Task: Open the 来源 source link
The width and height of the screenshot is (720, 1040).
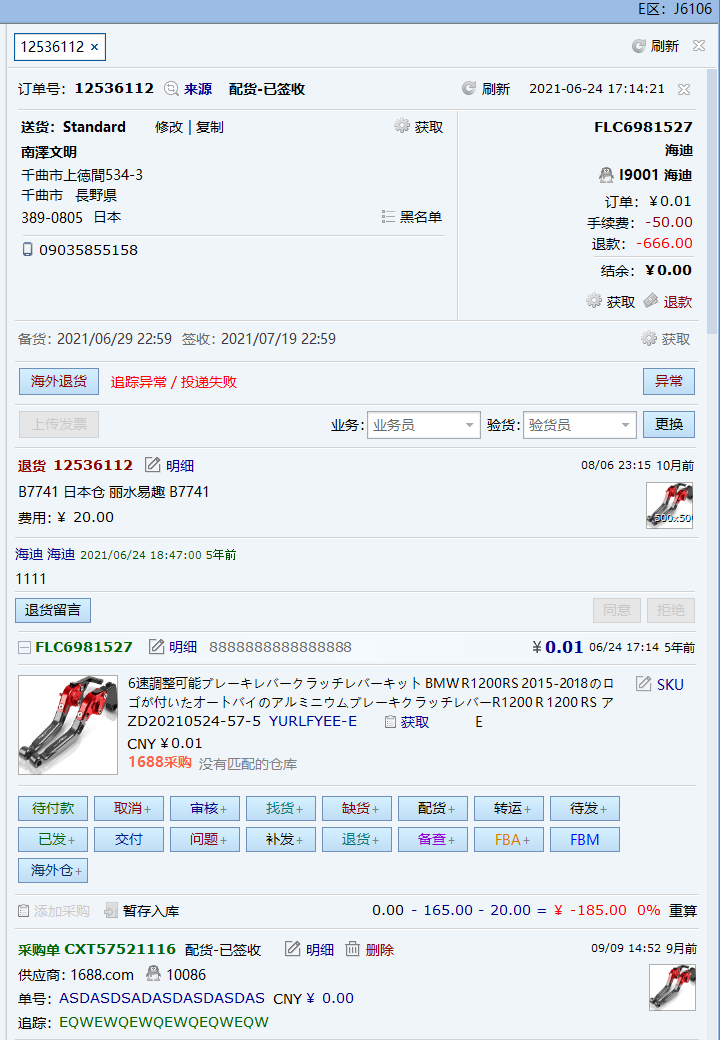Action: (x=198, y=89)
